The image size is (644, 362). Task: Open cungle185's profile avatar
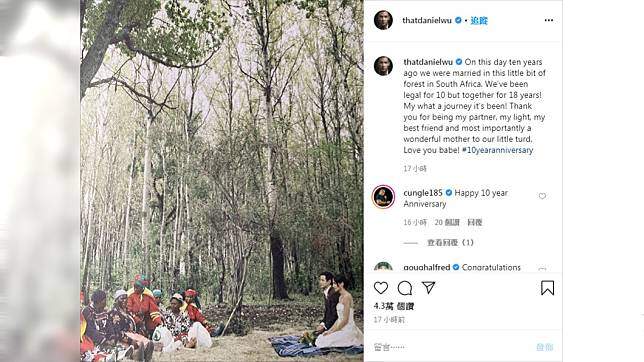[x=383, y=197]
